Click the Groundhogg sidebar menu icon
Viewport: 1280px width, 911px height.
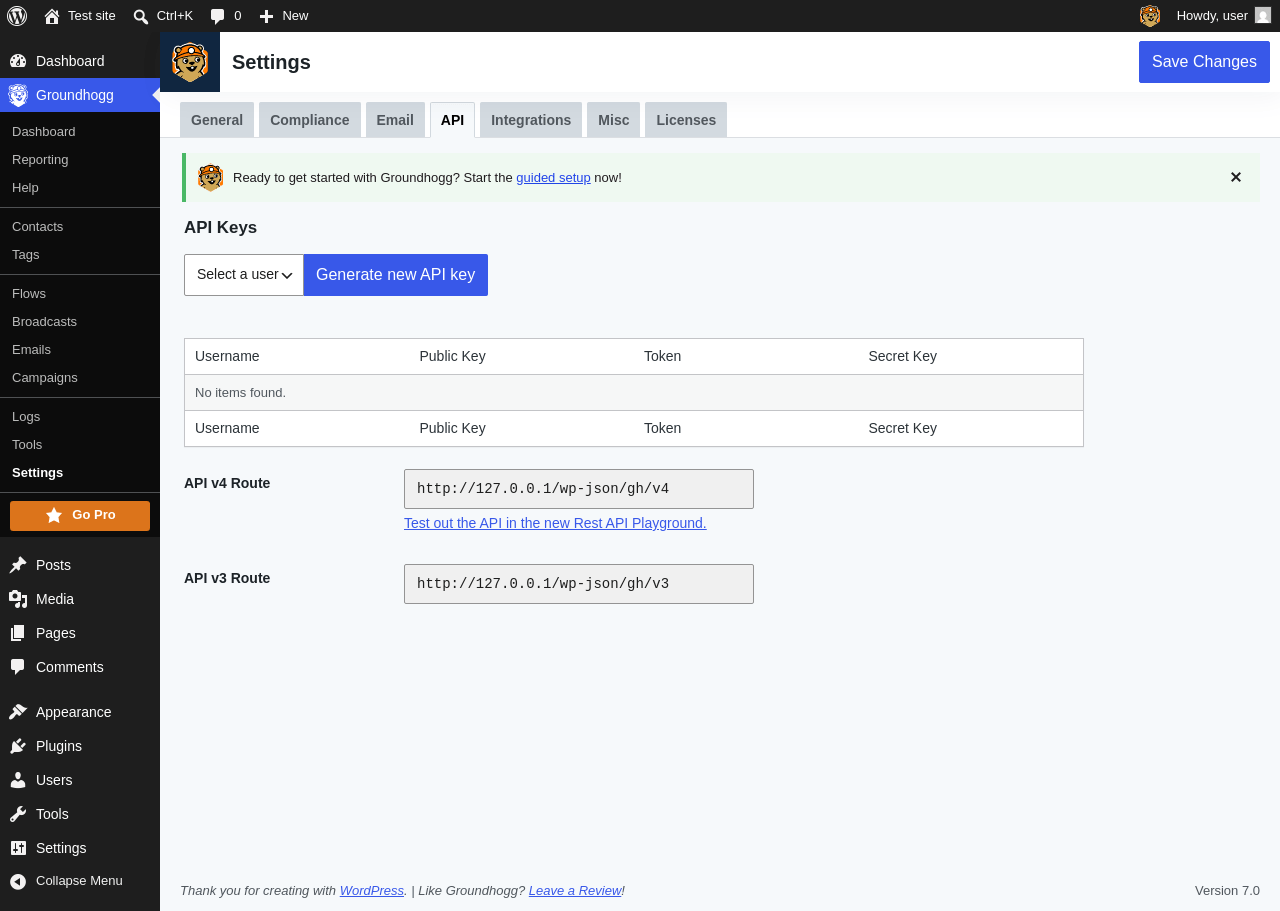tap(18, 95)
